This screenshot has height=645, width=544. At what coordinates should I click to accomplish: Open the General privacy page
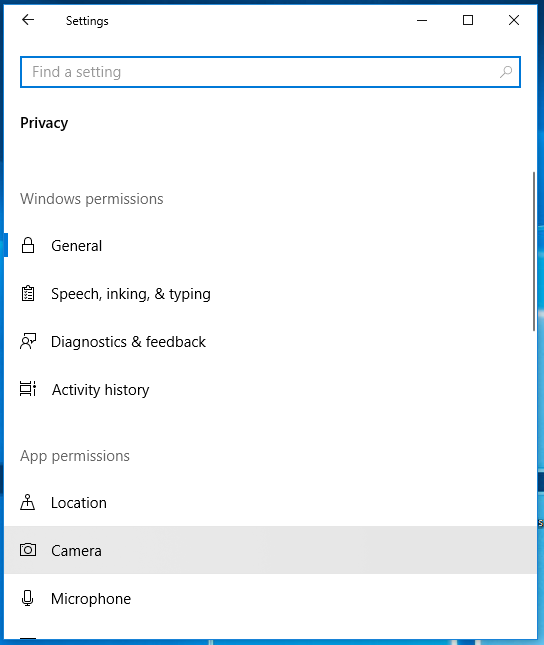[x=270, y=246]
